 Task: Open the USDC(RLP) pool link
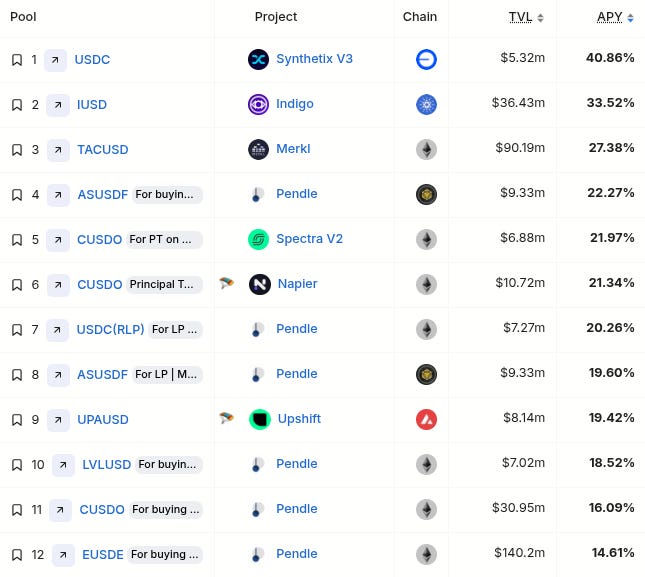coord(110,330)
